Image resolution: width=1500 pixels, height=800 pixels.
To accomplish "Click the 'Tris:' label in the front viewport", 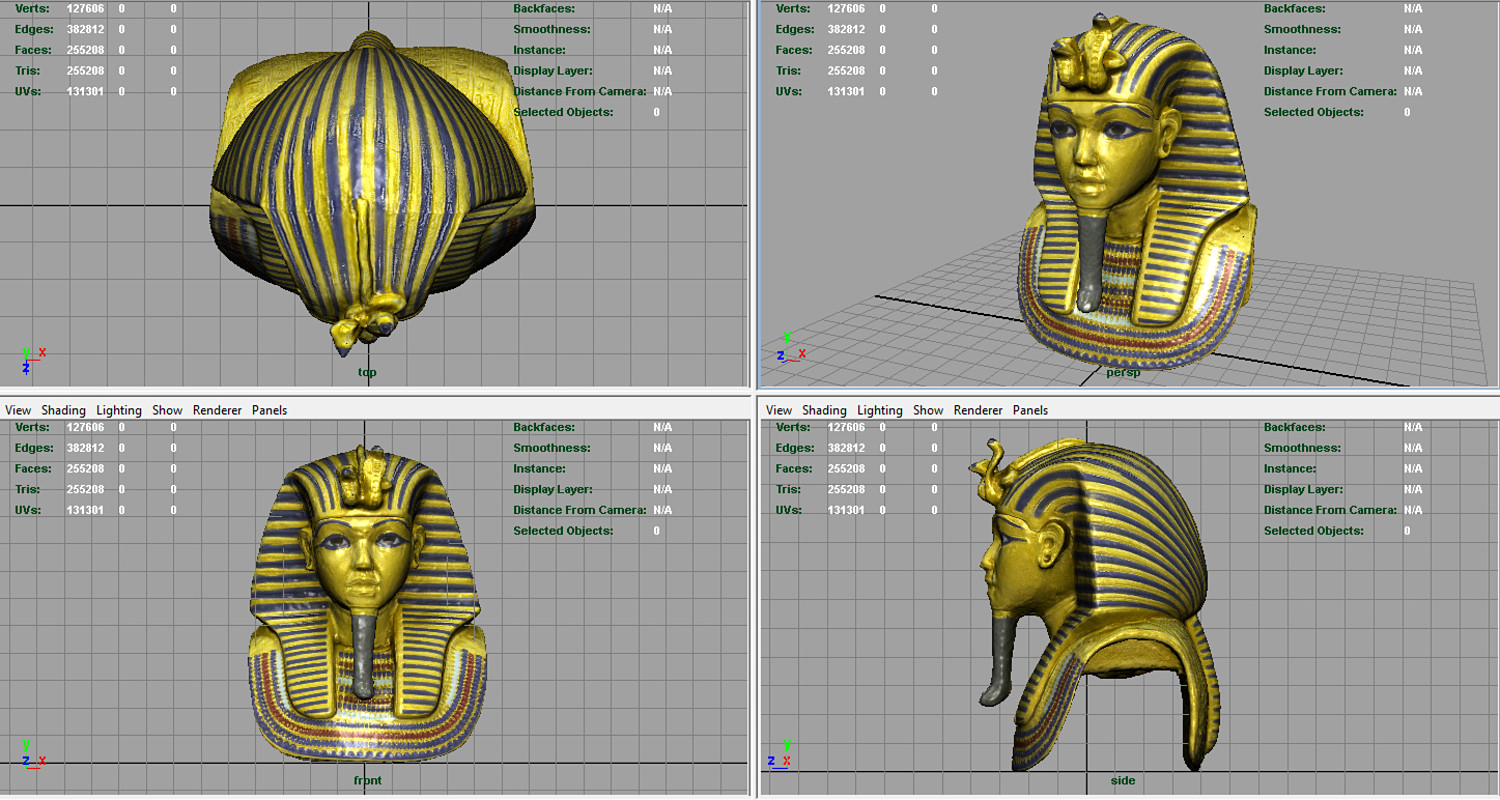I will tap(28, 489).
